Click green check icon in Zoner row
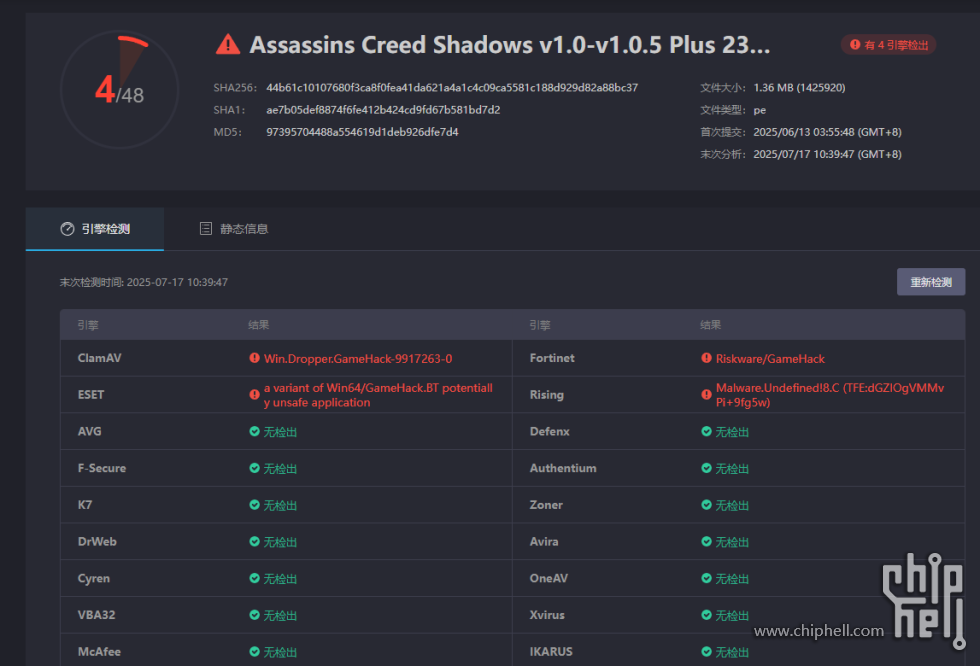The width and height of the screenshot is (980, 666). [706, 505]
